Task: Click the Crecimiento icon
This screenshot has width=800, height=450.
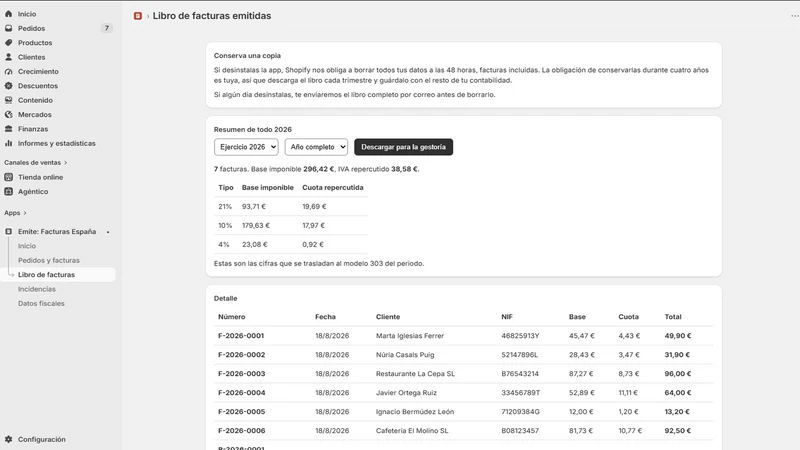Action: [9, 71]
